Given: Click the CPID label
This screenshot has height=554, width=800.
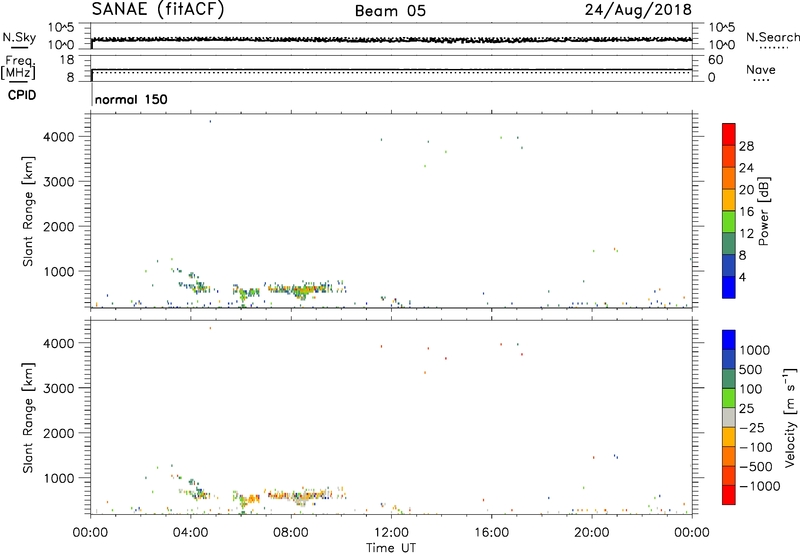Looking at the screenshot, I should (x=22, y=95).
